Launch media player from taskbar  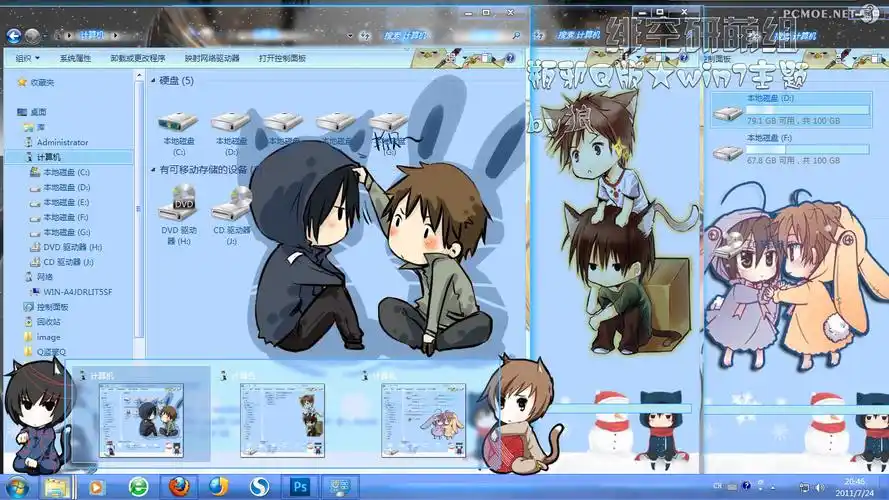96,487
